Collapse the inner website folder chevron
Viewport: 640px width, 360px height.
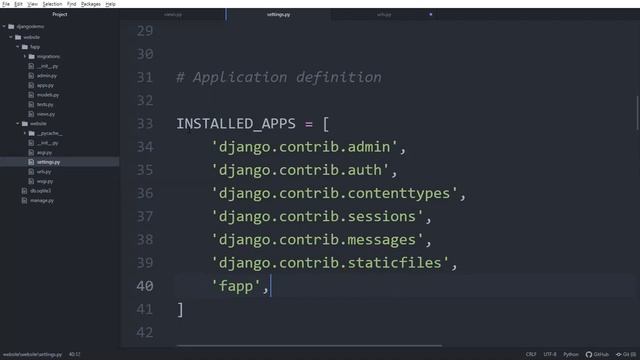click(18, 124)
